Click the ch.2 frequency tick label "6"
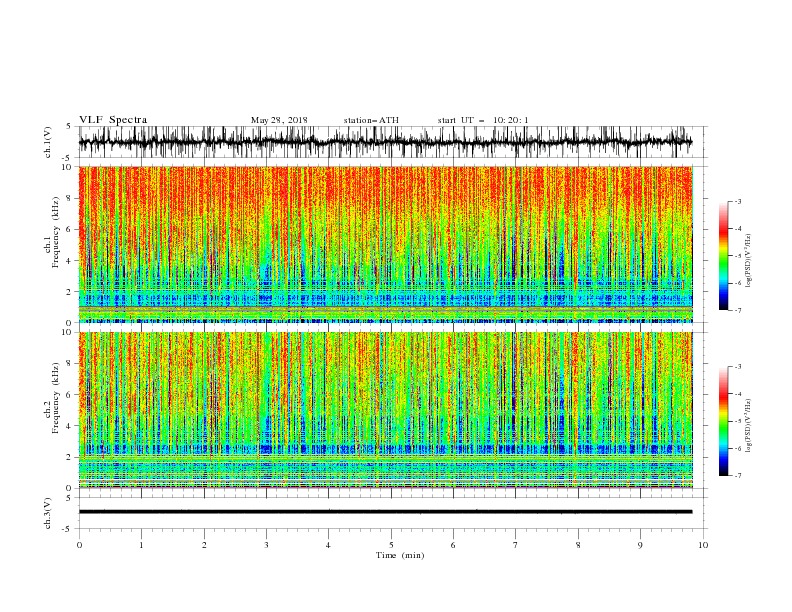The image size is (792, 612). pos(70,395)
